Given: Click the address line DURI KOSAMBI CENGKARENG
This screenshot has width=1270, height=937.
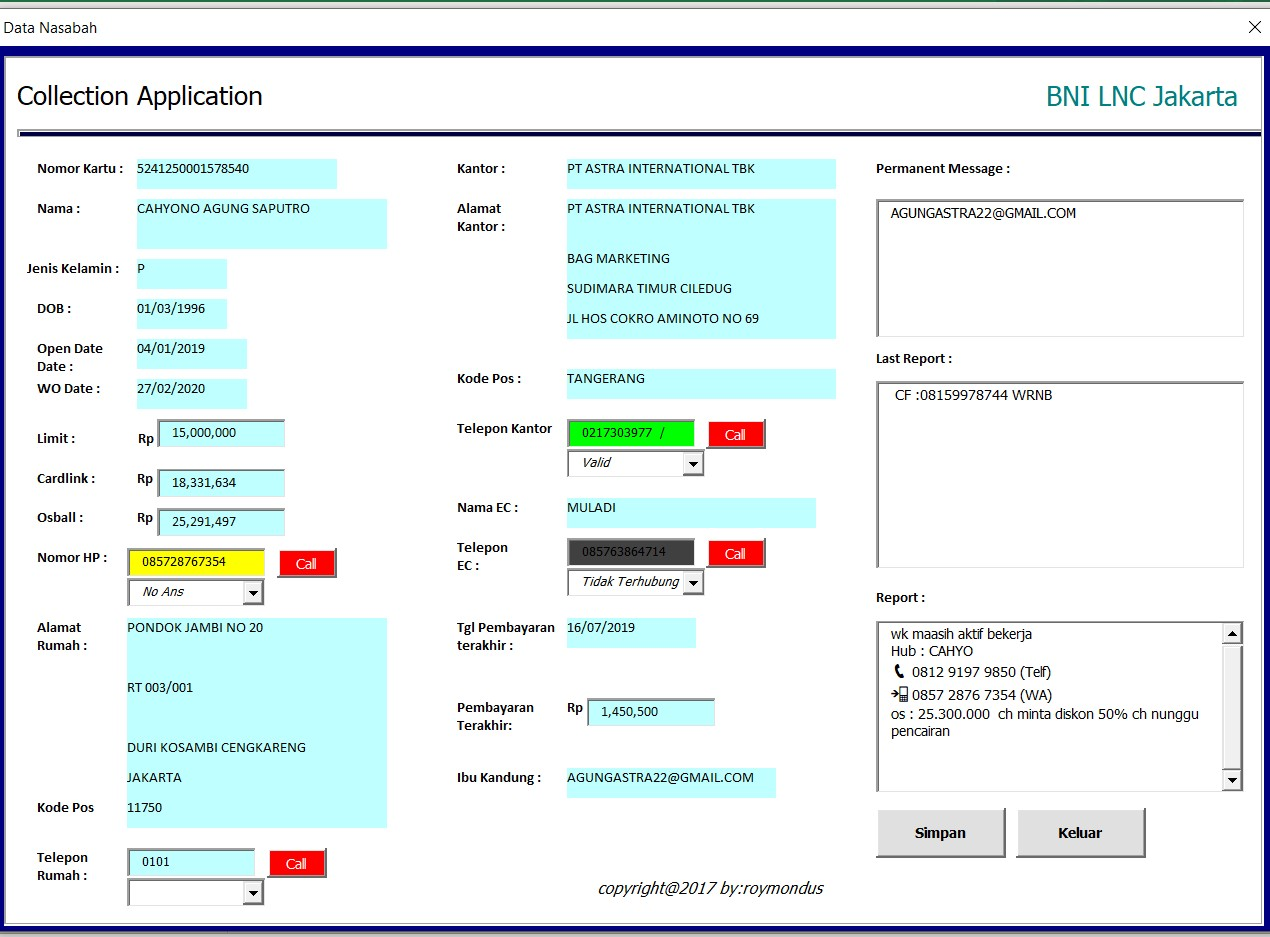Looking at the screenshot, I should click(x=216, y=748).
